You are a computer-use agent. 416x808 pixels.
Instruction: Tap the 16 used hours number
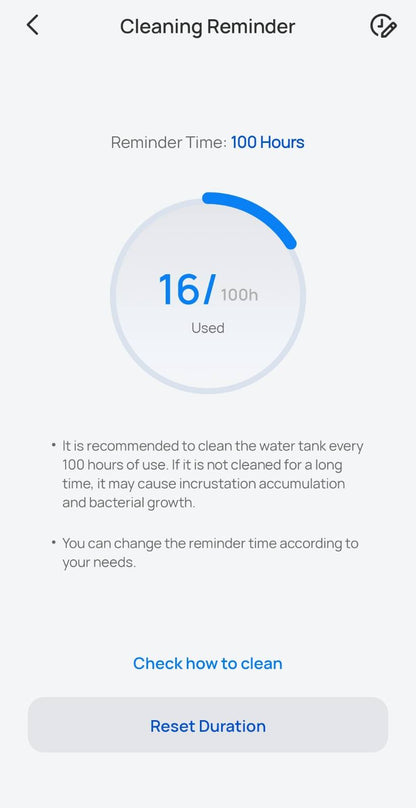[178, 290]
